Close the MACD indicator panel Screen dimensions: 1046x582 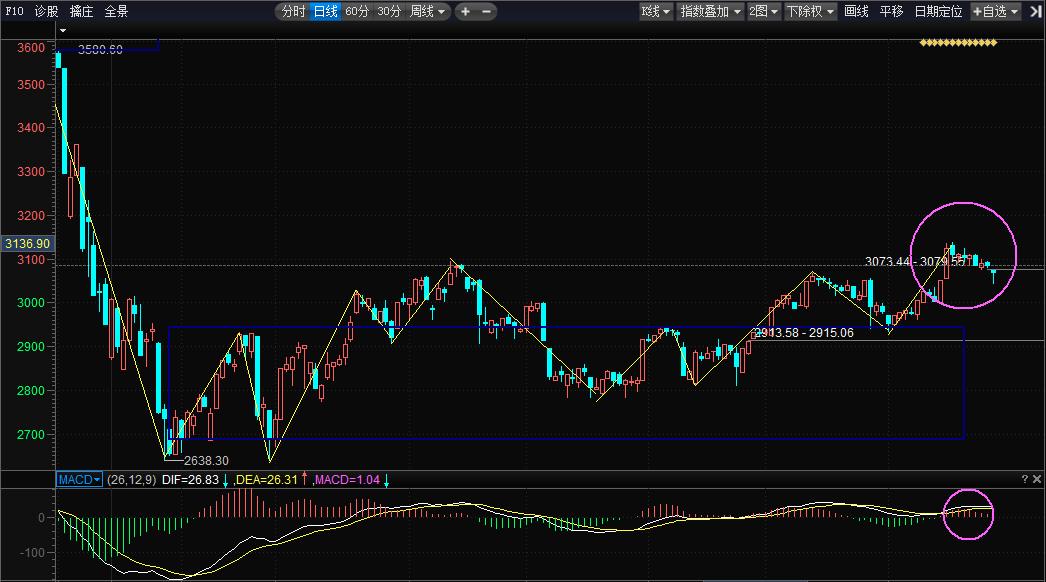[x=1036, y=480]
